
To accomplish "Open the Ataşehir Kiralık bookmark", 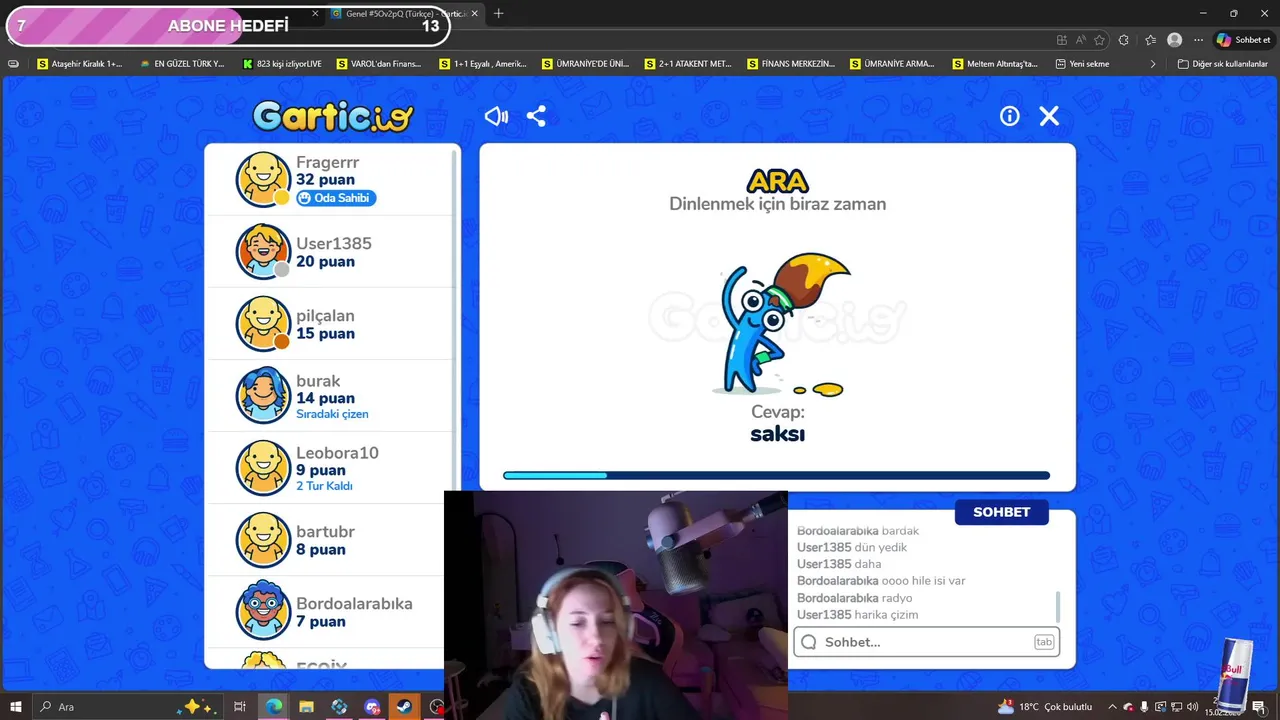I will tap(80, 63).
